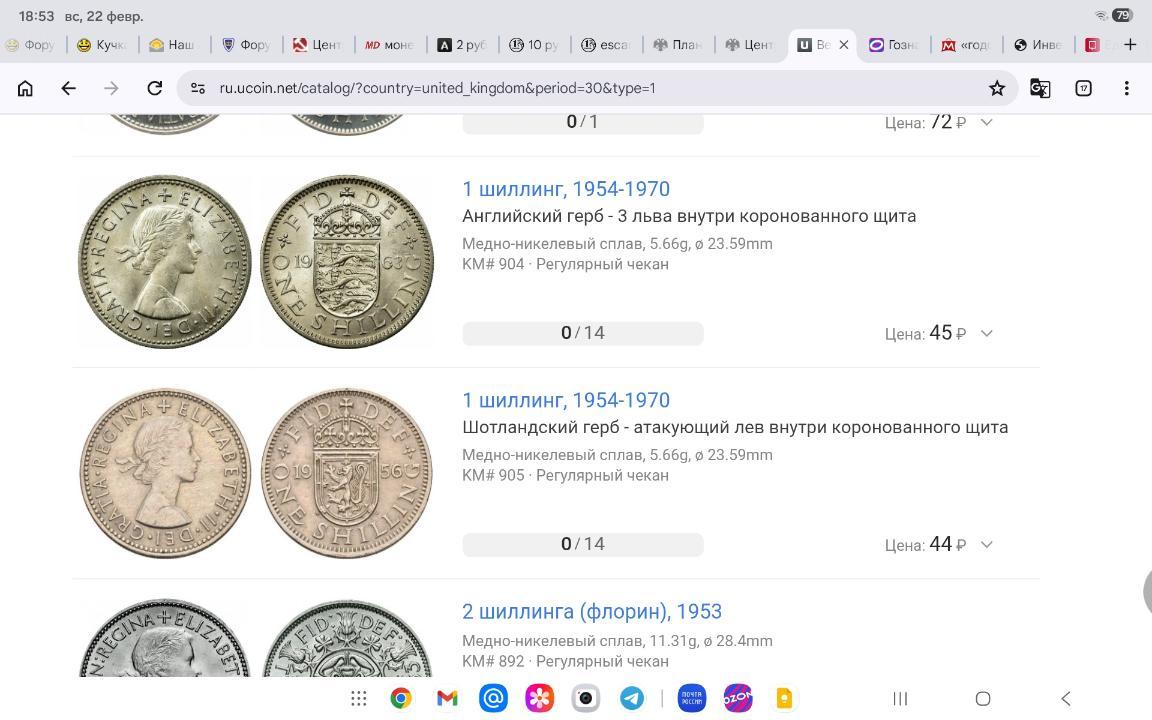Open the Ozon app in the taskbar
The width and height of the screenshot is (1152, 720).
pyautogui.click(x=738, y=698)
